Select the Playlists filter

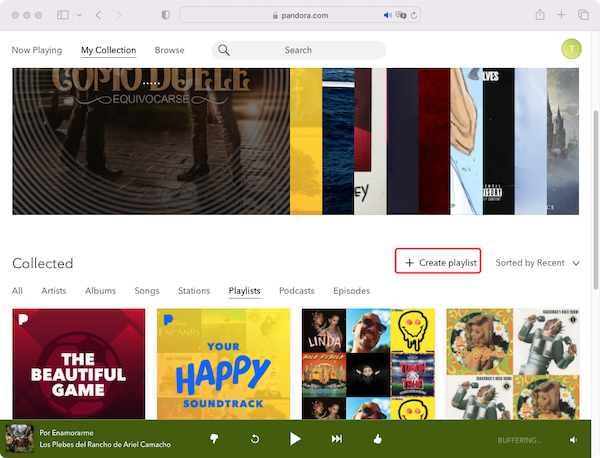click(x=245, y=291)
